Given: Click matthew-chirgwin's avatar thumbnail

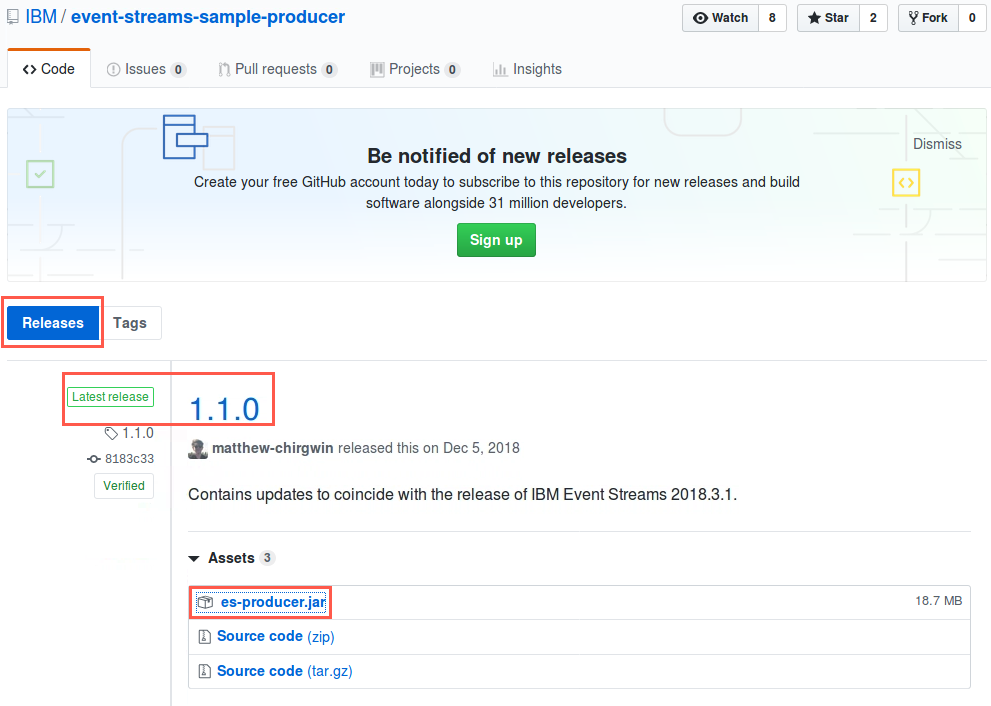Looking at the screenshot, I should (x=198, y=449).
